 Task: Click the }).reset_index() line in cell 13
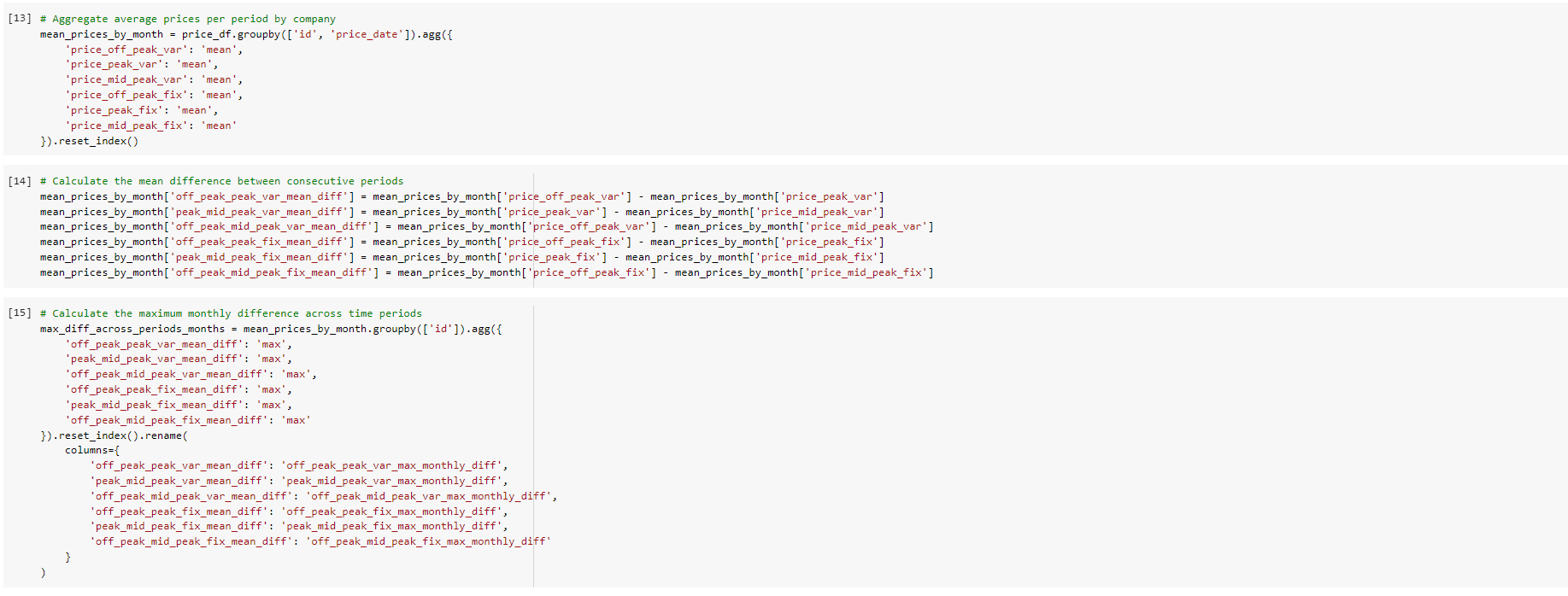pos(89,141)
